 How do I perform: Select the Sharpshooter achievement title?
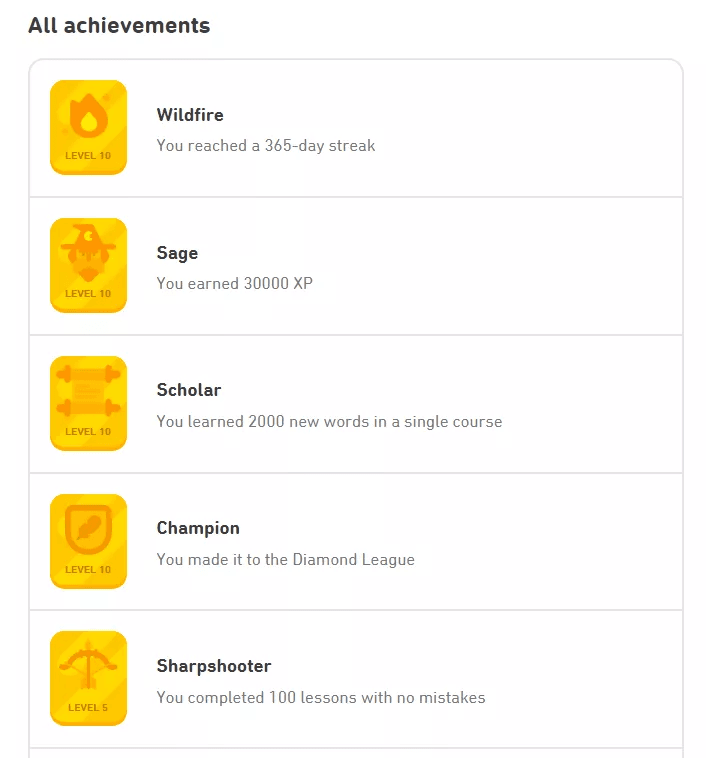click(x=214, y=666)
